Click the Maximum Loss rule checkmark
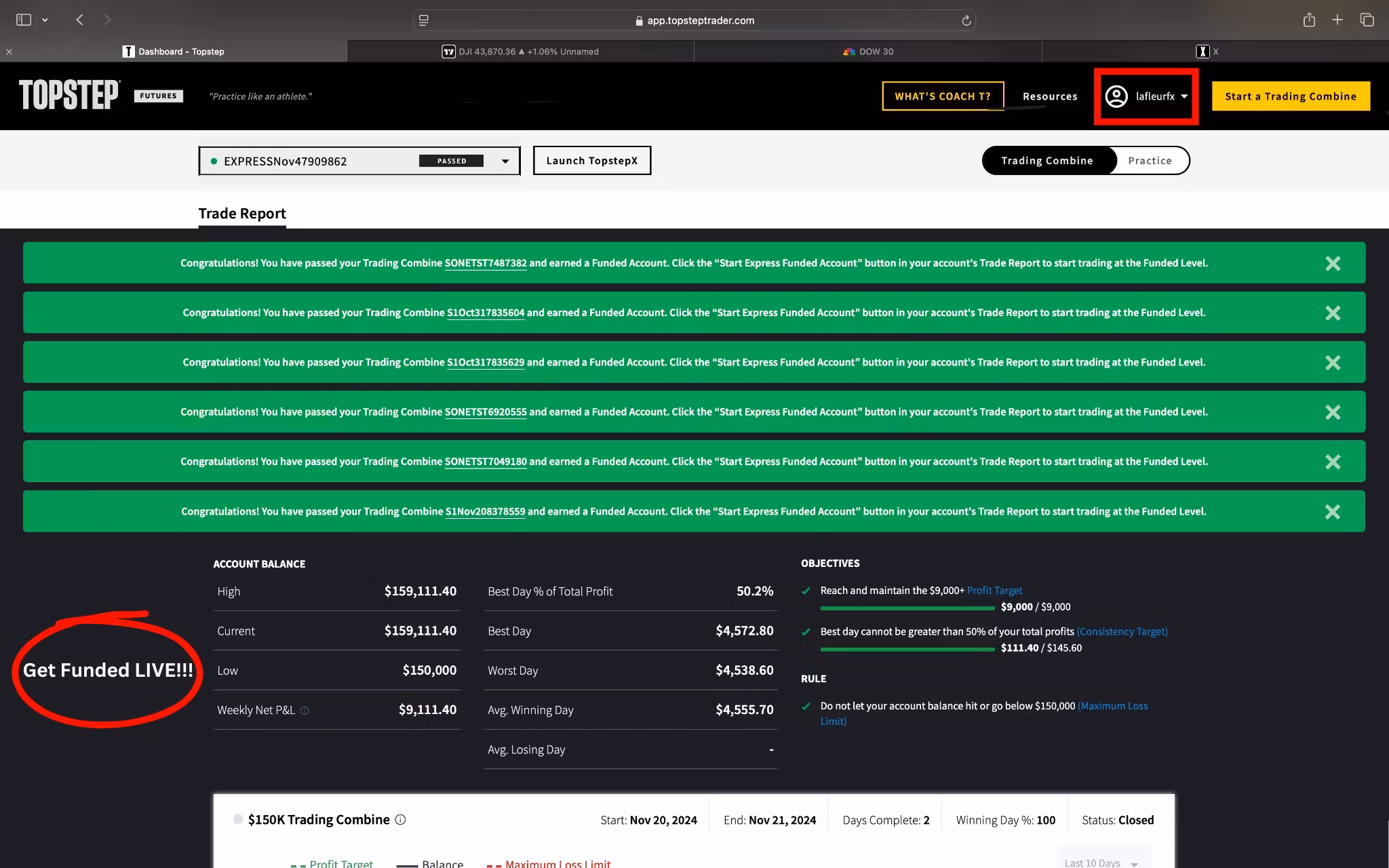The image size is (1389, 868). (806, 706)
